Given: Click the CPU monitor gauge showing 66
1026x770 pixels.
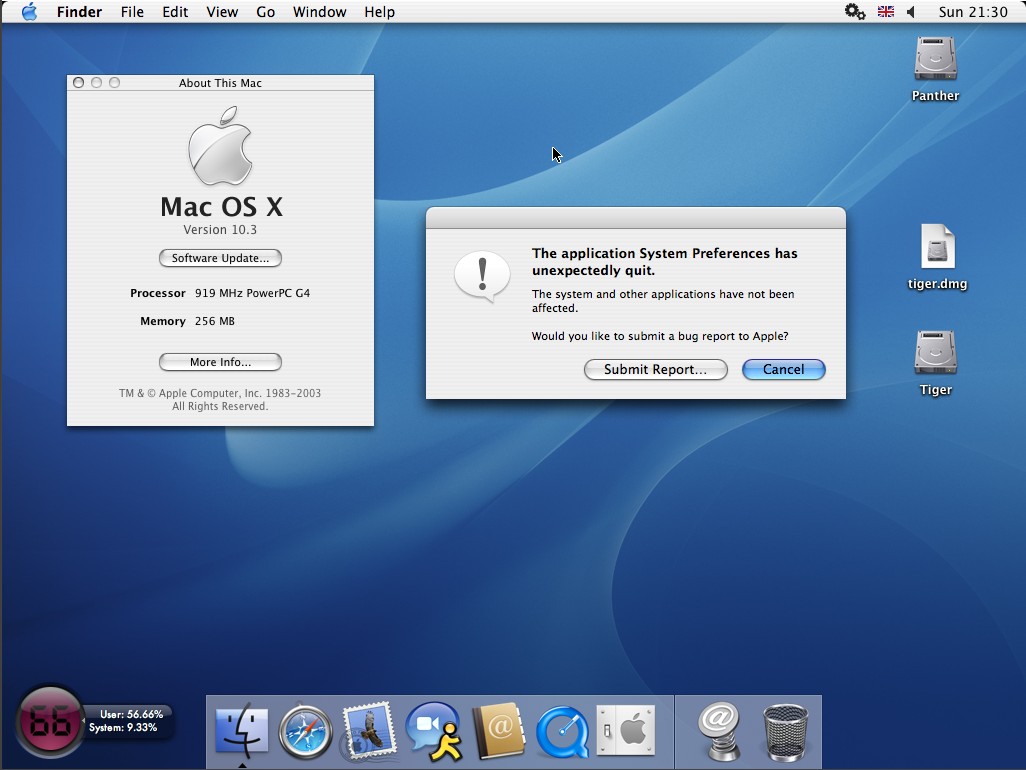Looking at the screenshot, I should pos(50,722).
